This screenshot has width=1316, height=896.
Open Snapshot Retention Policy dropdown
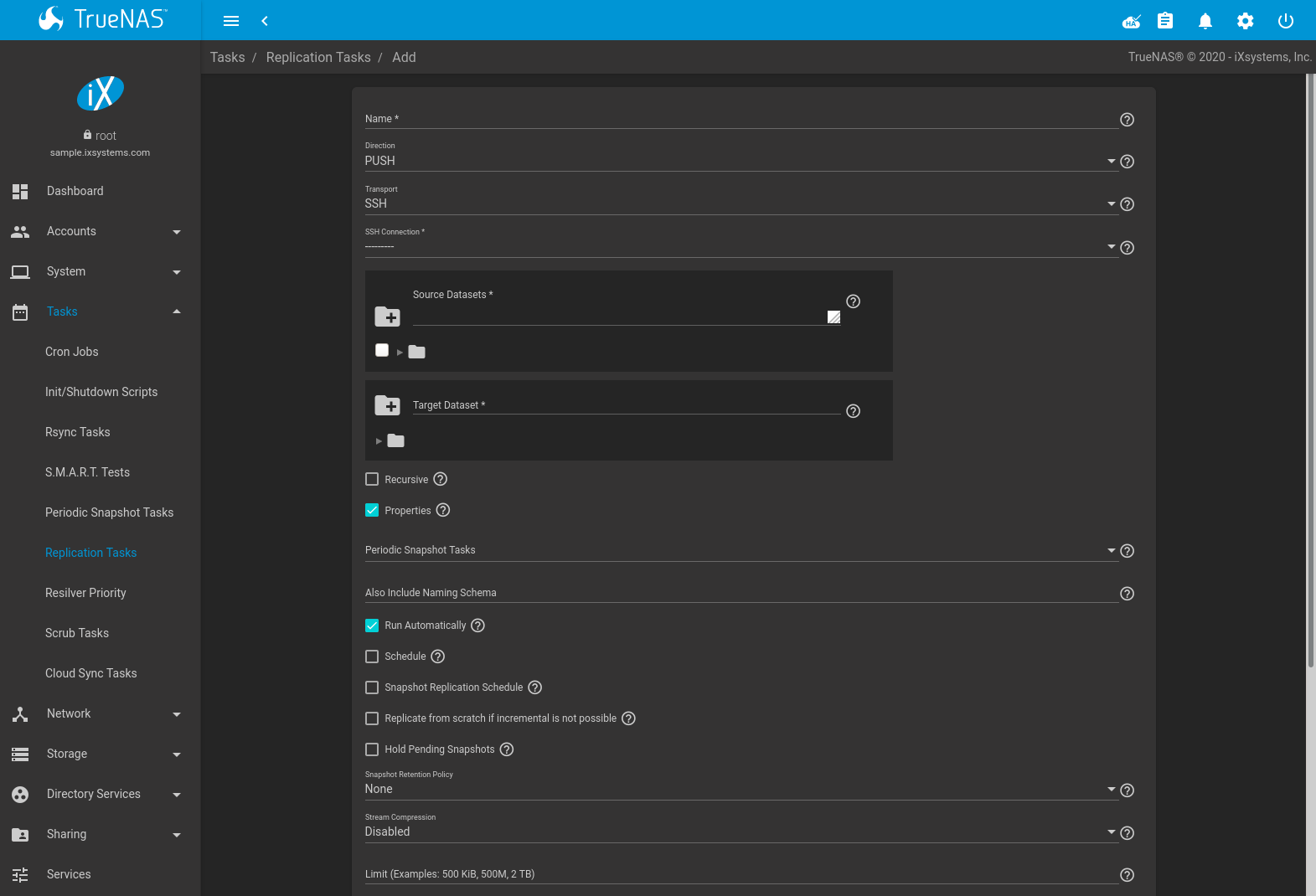(741, 789)
